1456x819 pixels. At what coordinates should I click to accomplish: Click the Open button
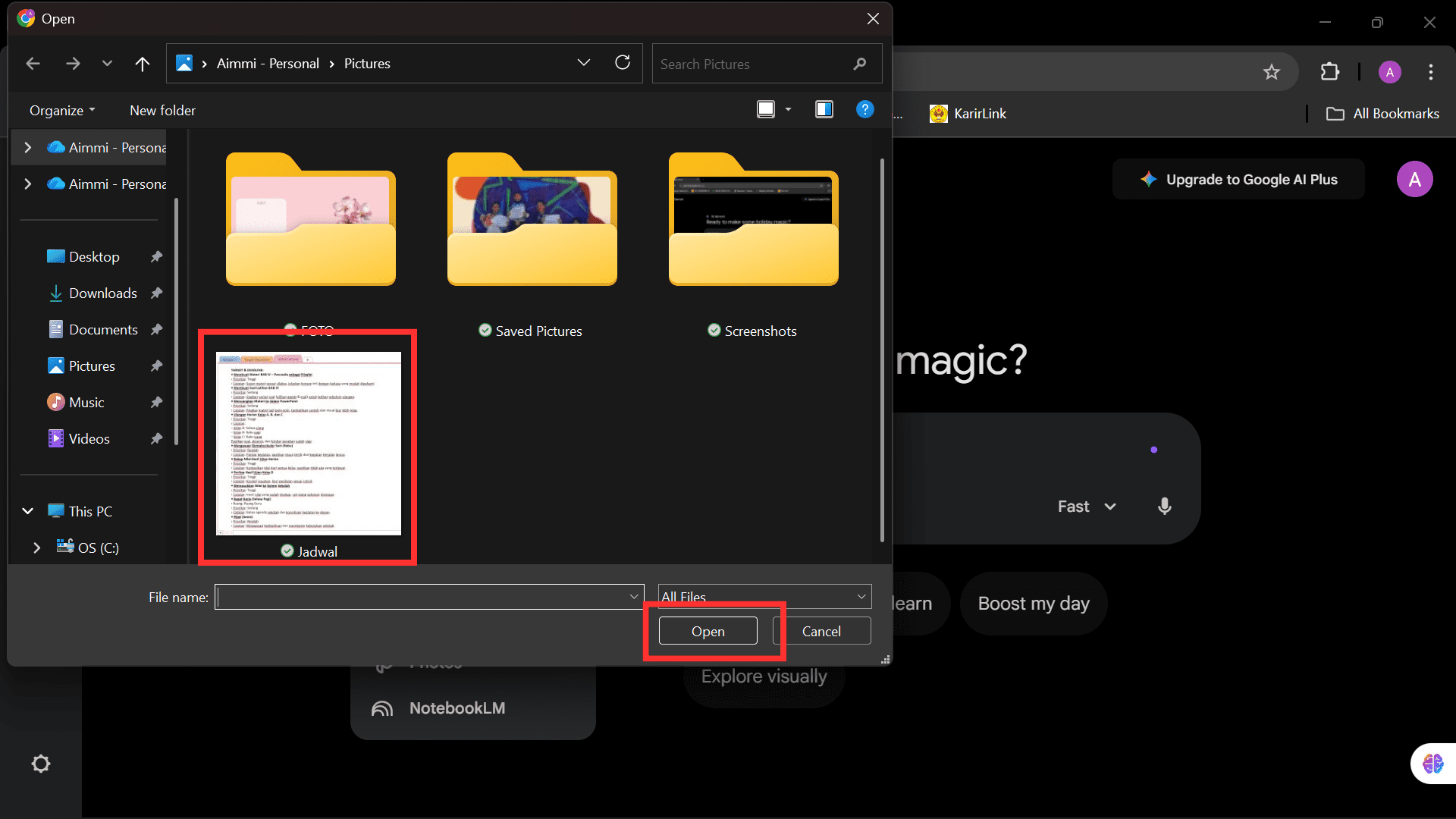708,631
